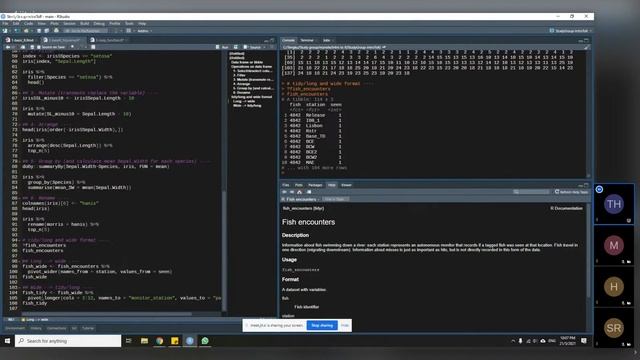Toggle the Source on Save checkbox
The image size is (640, 360).
(x=39, y=47)
